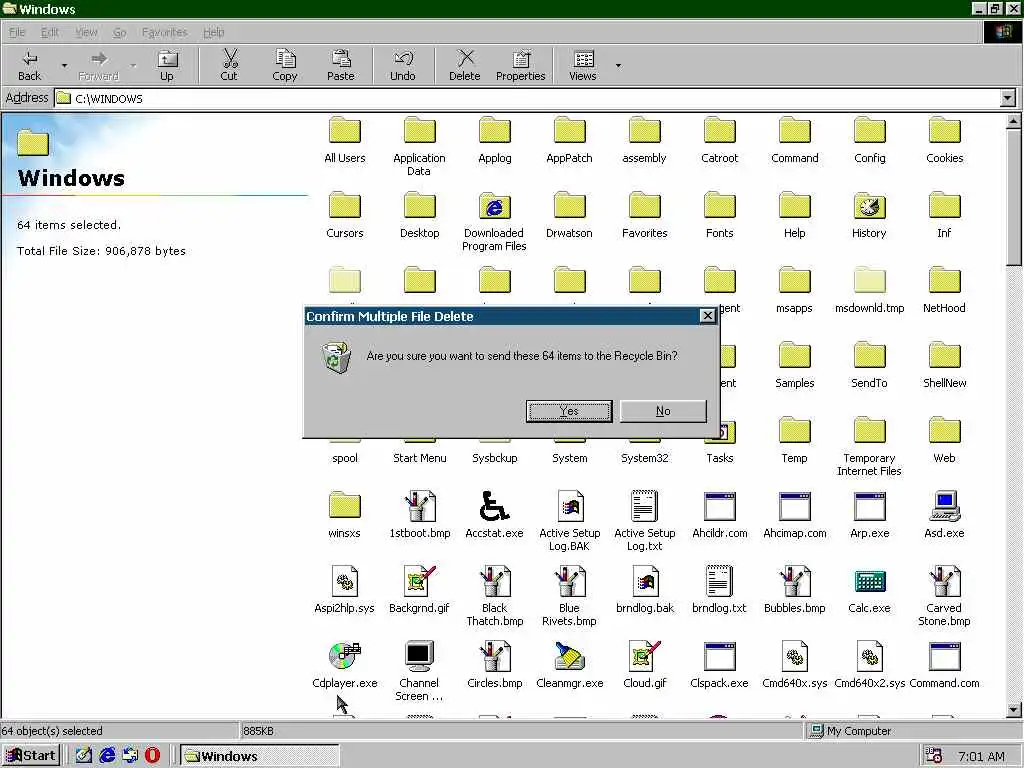Click the Delete toolbar icon
Screen dimensions: 1024x768
coord(465,59)
